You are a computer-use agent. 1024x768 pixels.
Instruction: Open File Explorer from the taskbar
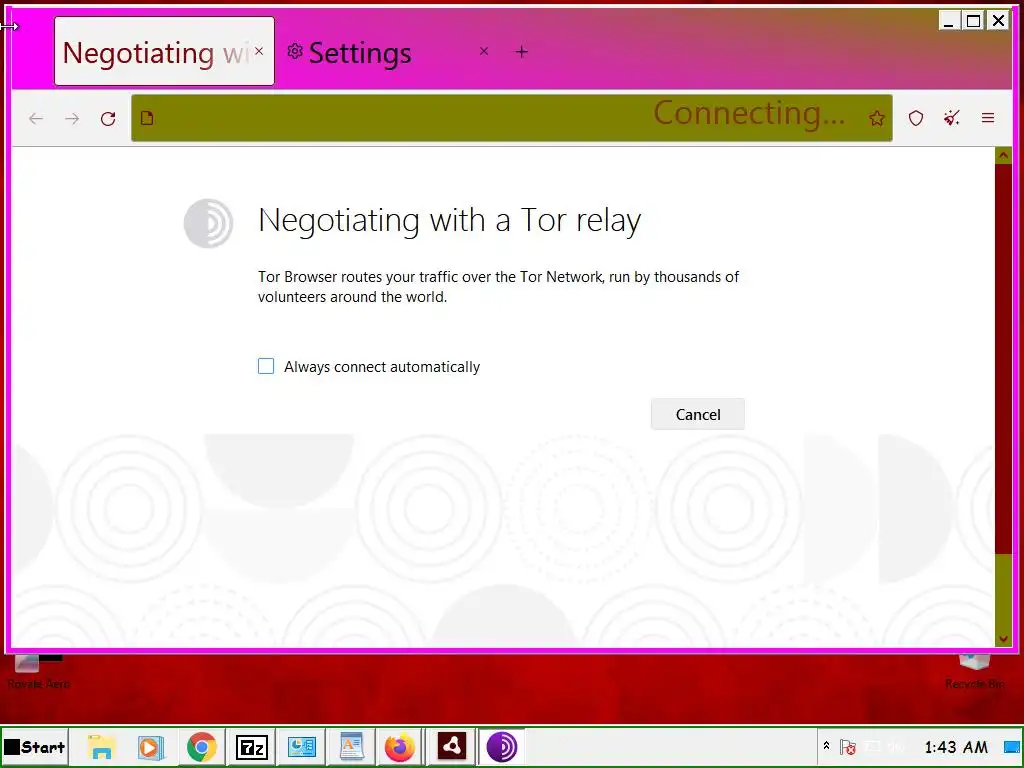pos(101,747)
